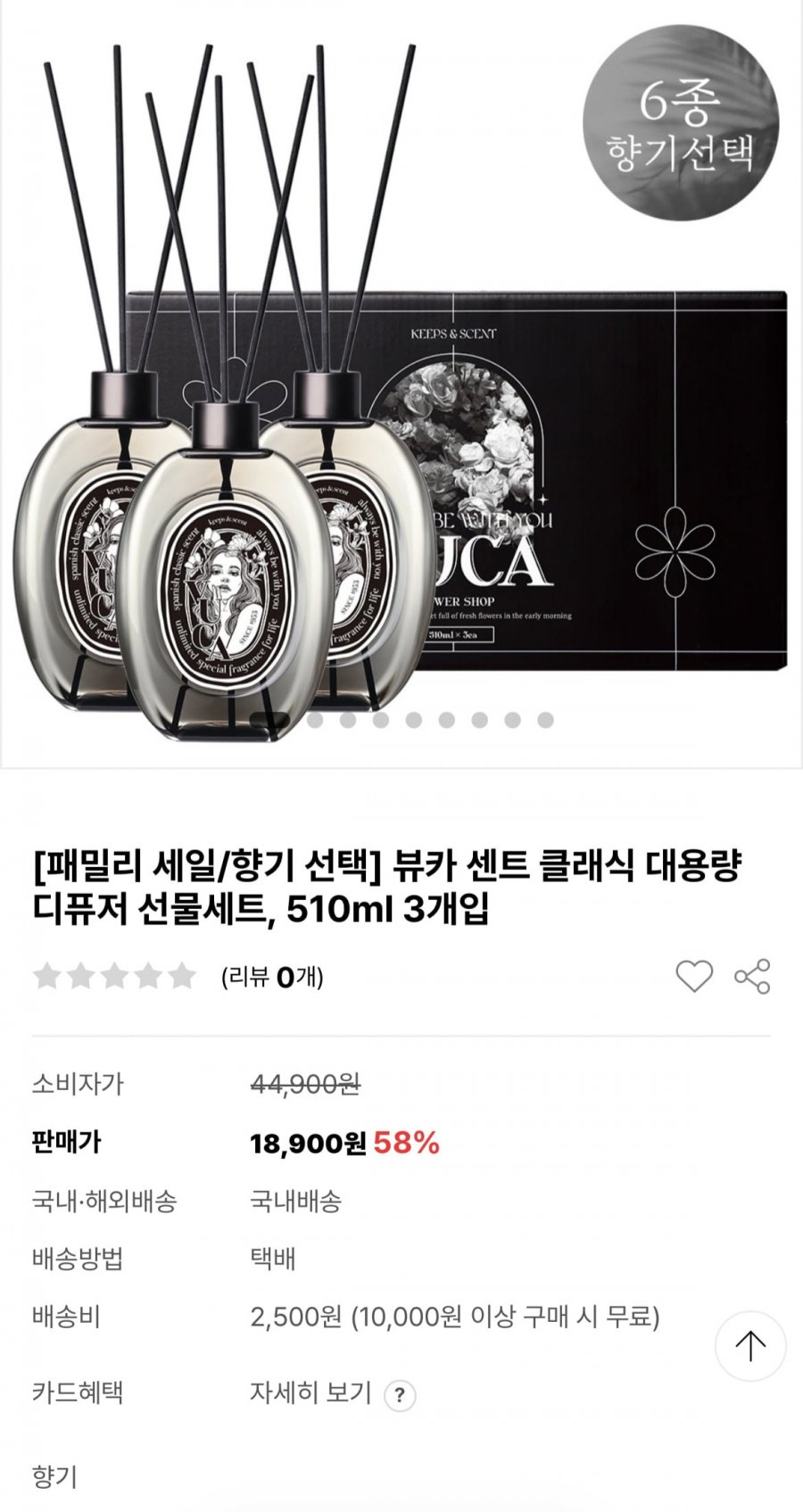Select the third rating star

[x=114, y=976]
